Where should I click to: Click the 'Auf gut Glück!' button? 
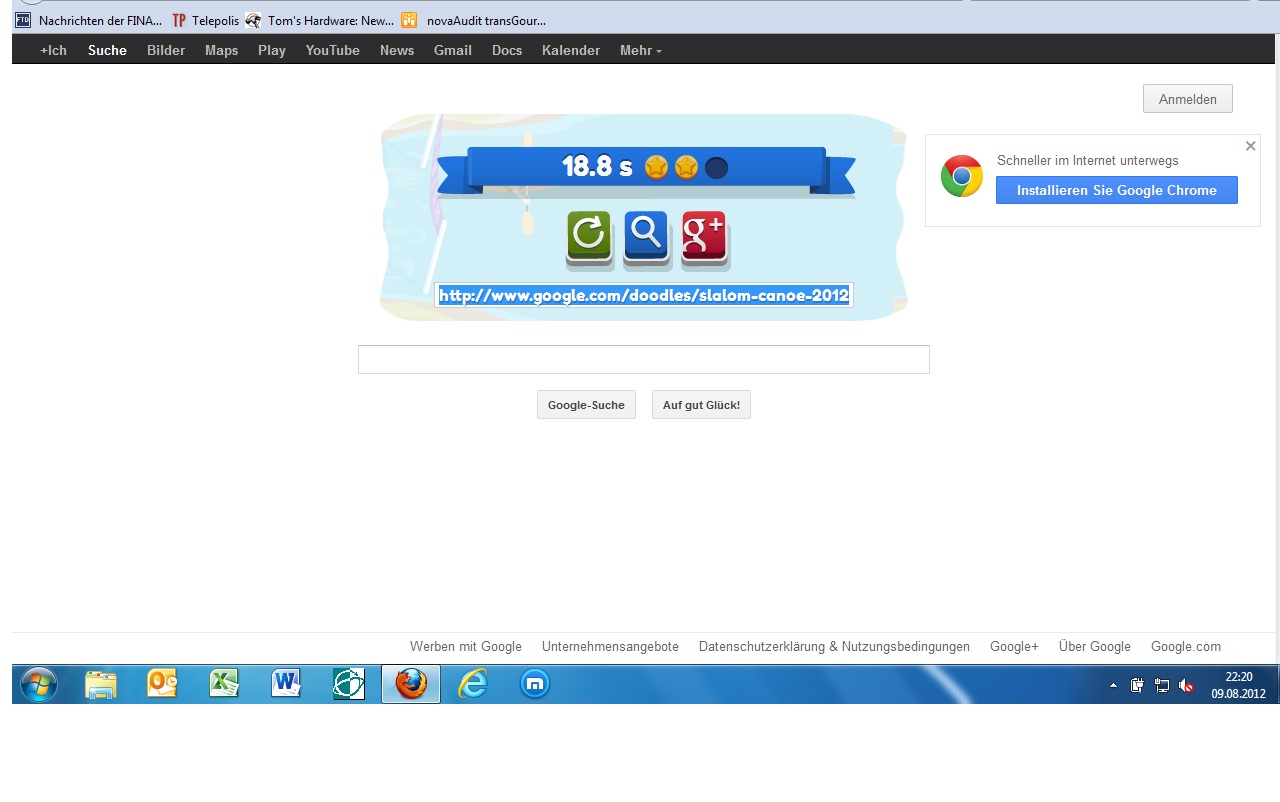pyautogui.click(x=701, y=405)
